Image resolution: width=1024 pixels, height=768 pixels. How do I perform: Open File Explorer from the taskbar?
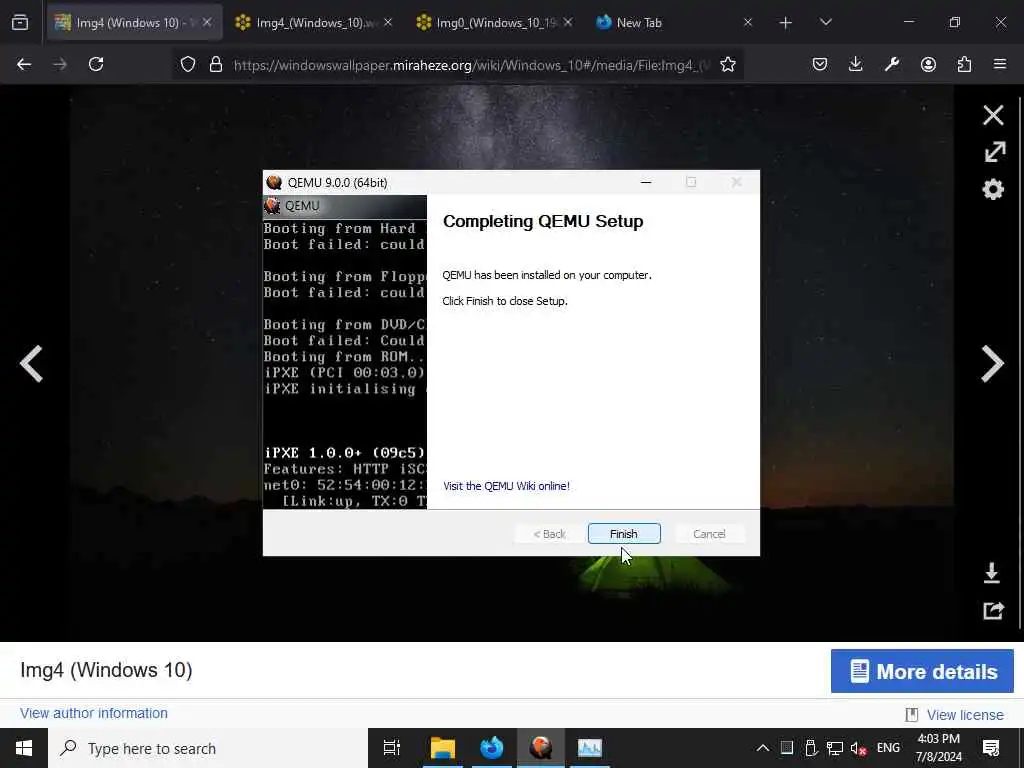443,748
